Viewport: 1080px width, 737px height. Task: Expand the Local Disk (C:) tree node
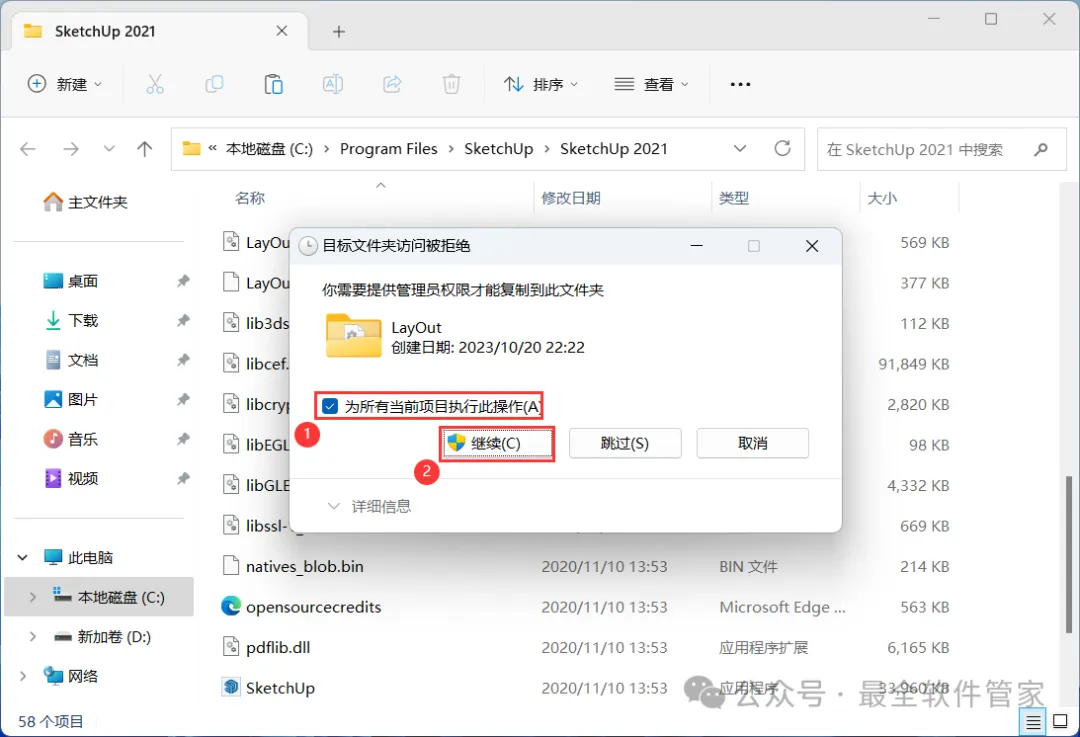click(32, 597)
